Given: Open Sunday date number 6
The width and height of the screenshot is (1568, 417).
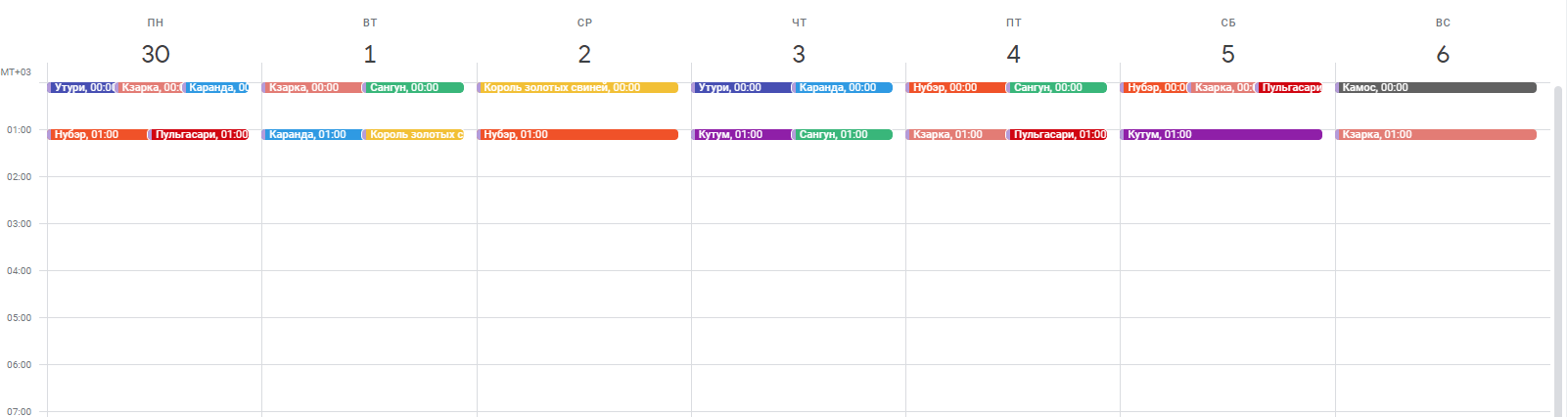Looking at the screenshot, I should (1442, 54).
